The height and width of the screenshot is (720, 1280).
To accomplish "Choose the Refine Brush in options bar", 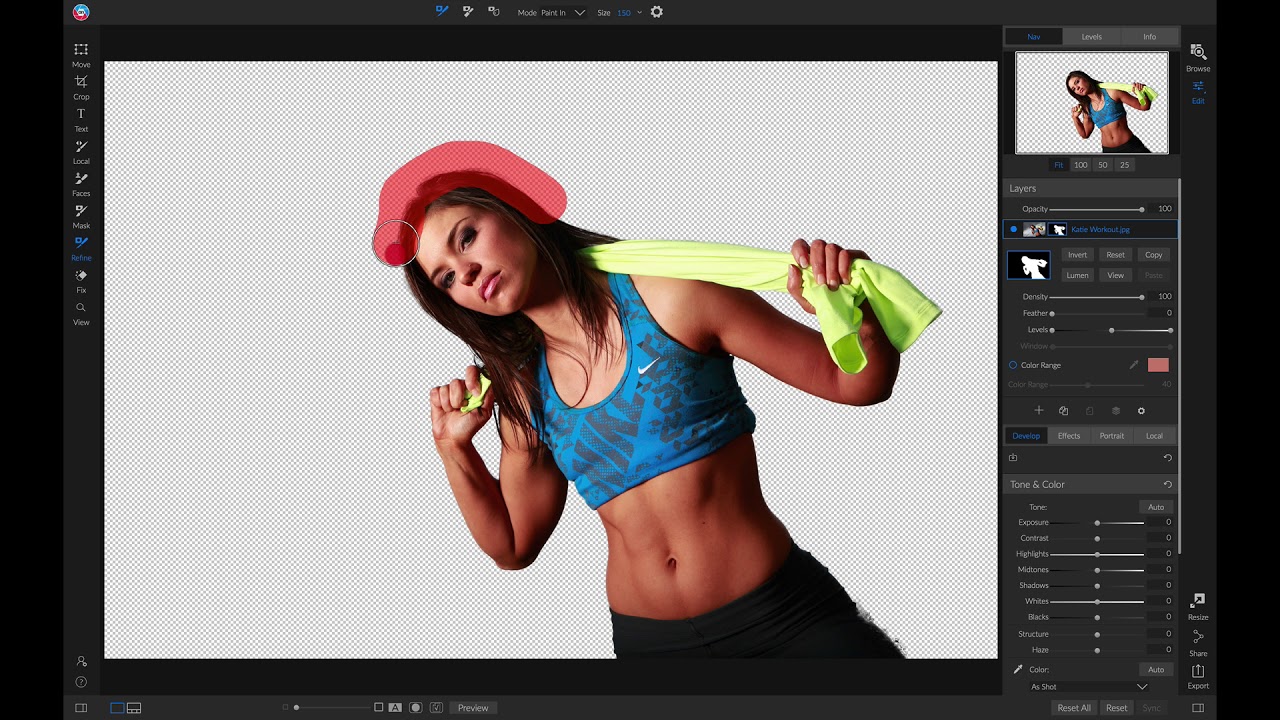I will point(442,12).
